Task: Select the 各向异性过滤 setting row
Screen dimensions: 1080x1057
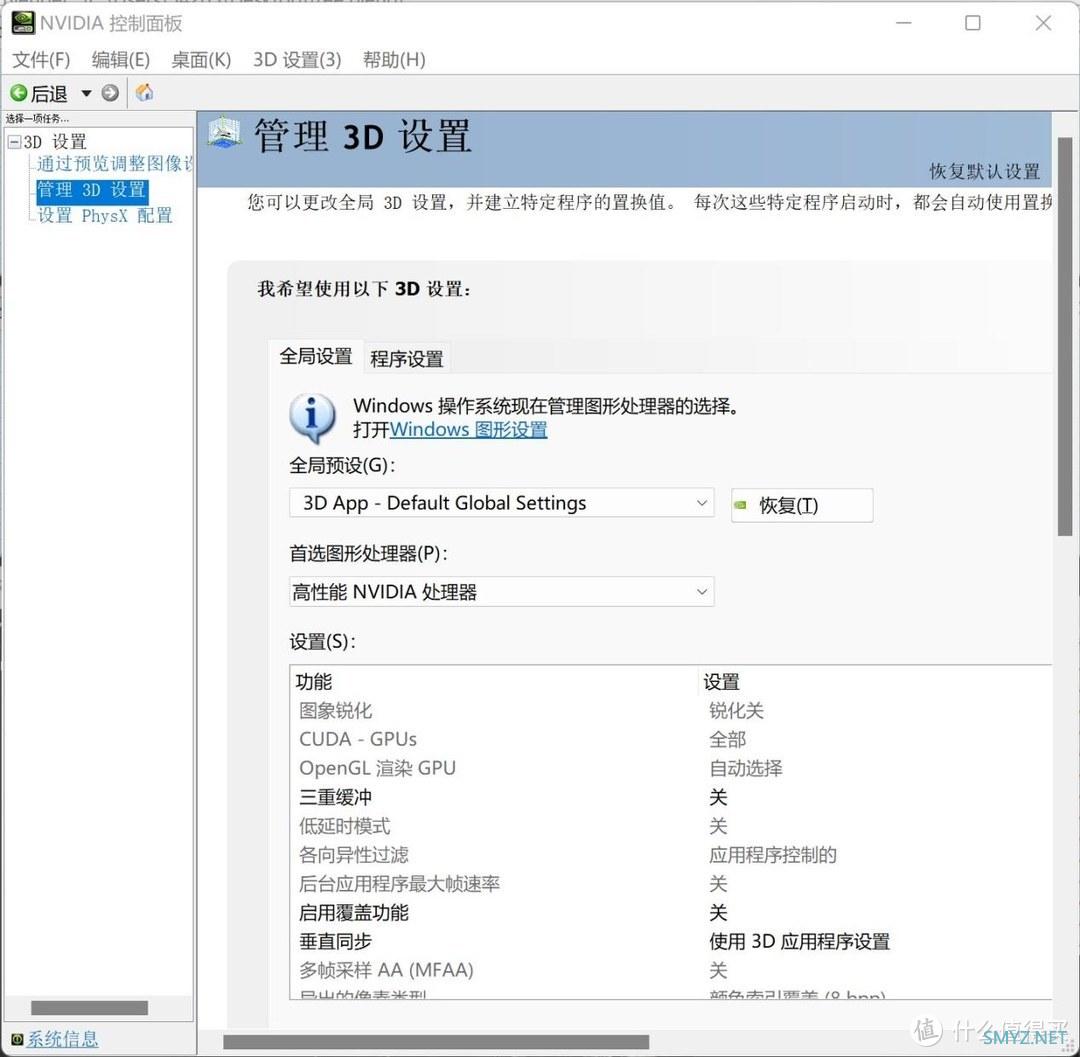Action: pyautogui.click(x=671, y=855)
